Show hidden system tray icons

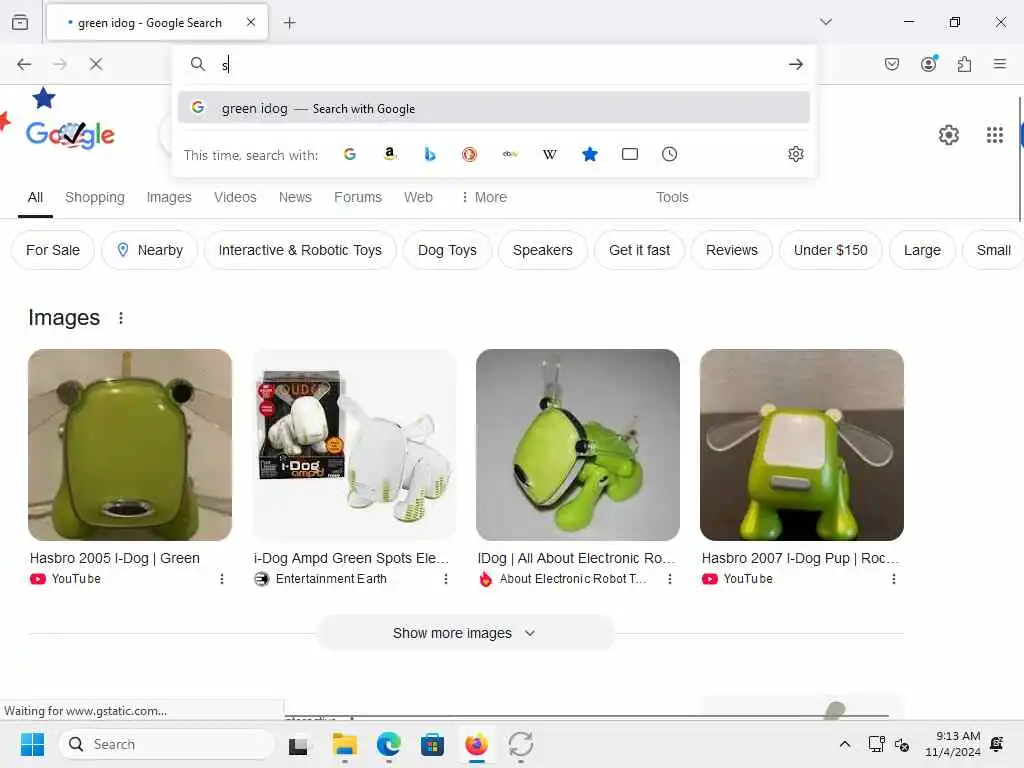pos(844,744)
